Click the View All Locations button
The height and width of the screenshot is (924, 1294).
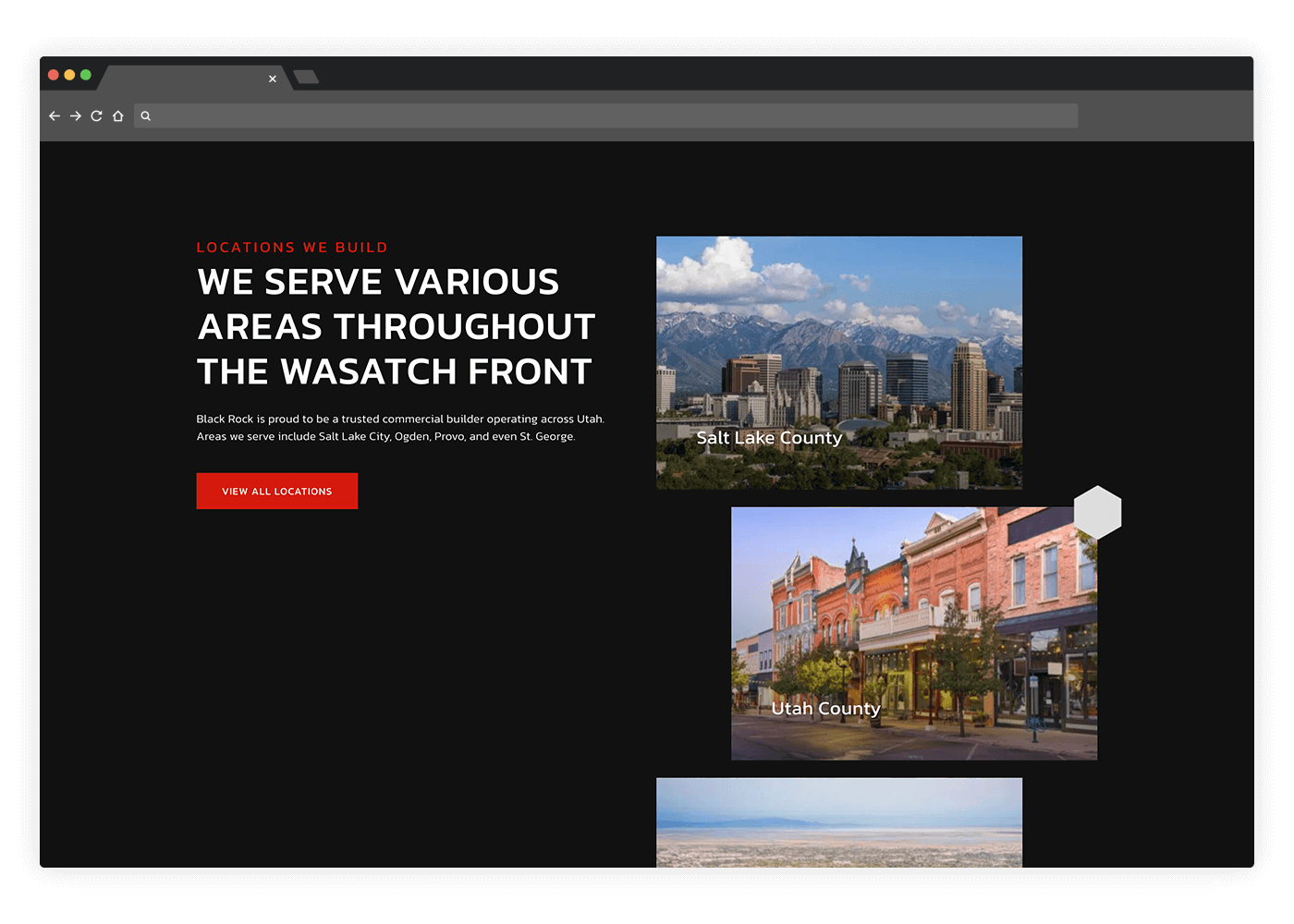pyautogui.click(x=277, y=492)
